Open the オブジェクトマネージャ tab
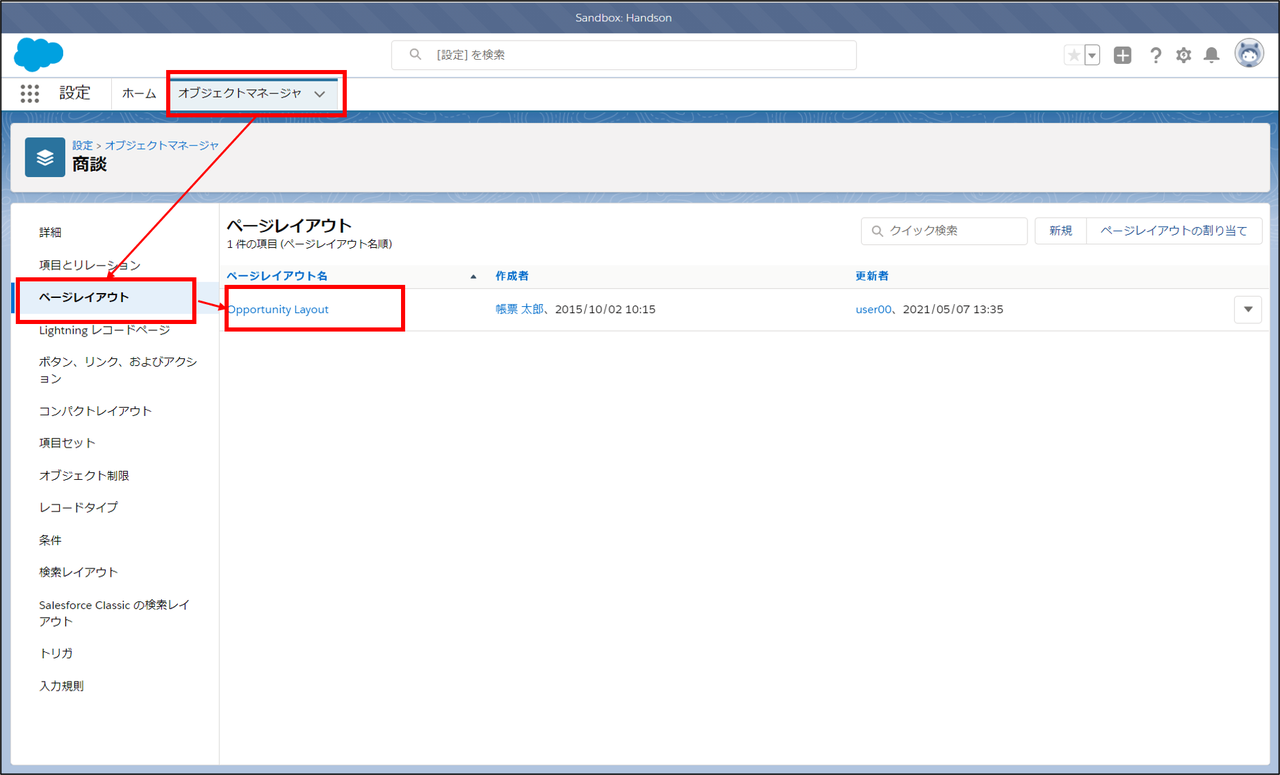Viewport: 1280px width, 775px height. 240,93
